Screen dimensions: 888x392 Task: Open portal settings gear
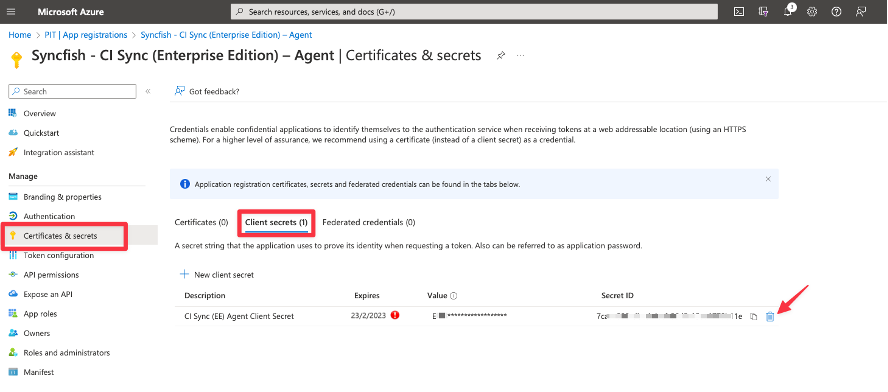812,11
